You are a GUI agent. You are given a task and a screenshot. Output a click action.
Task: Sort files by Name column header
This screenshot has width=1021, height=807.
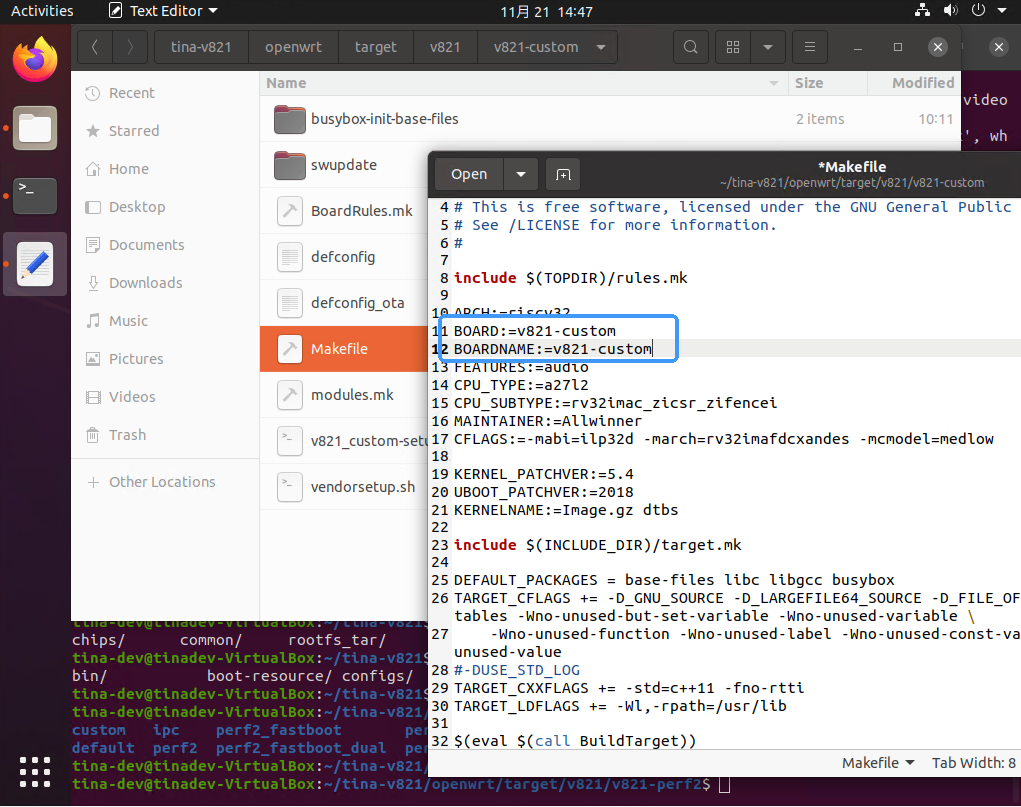point(286,83)
